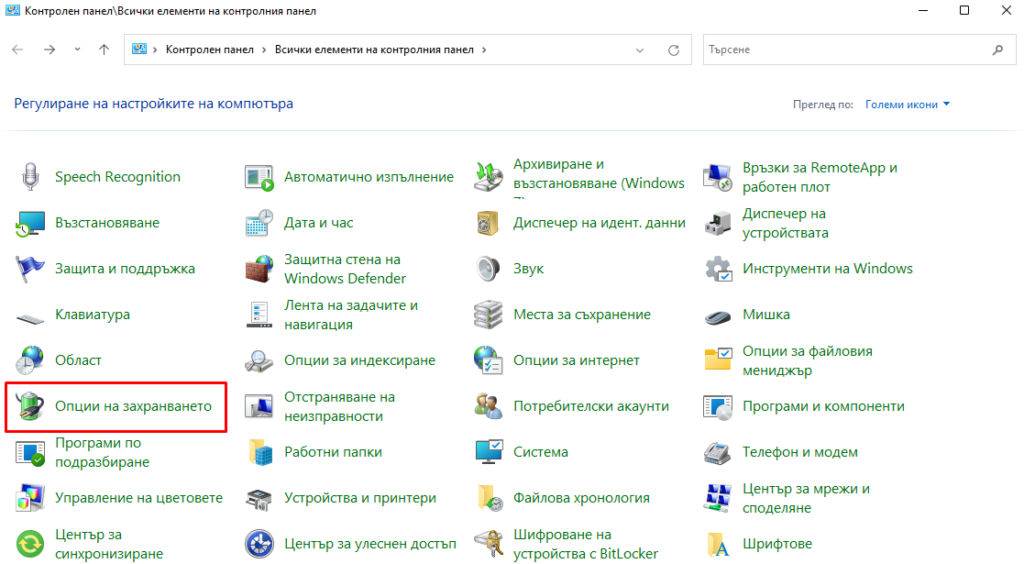
Task: Open the Област globe clock icon
Action: pyautogui.click(x=30, y=360)
